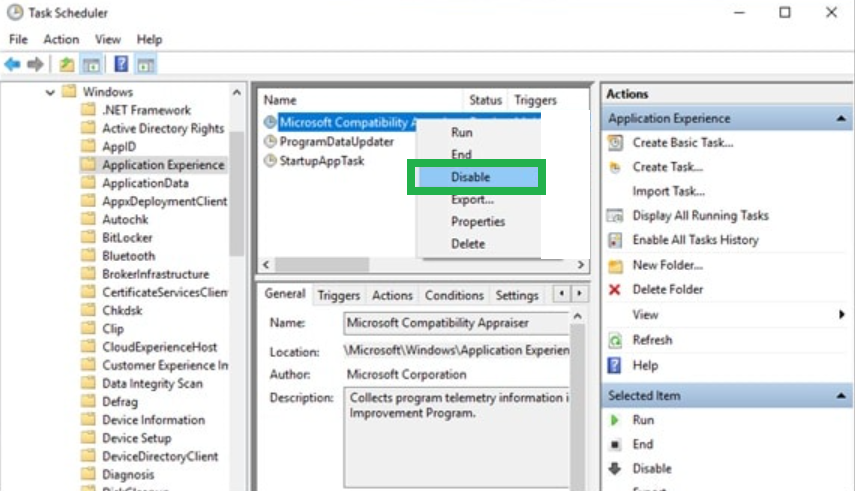Click the Enable All Tasks History text
Image resolution: width=855 pixels, height=491 pixels.
[x=695, y=239]
